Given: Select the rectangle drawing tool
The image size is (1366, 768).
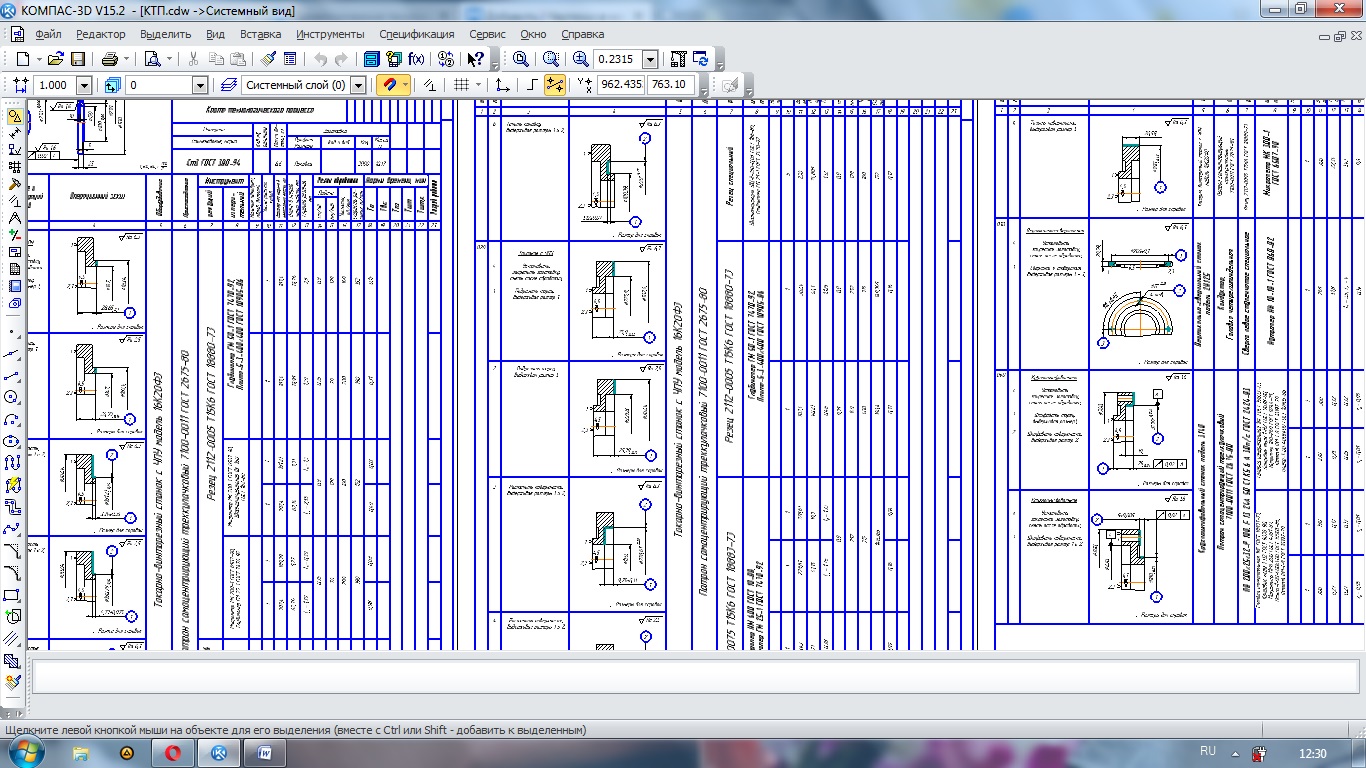Looking at the screenshot, I should (x=13, y=595).
